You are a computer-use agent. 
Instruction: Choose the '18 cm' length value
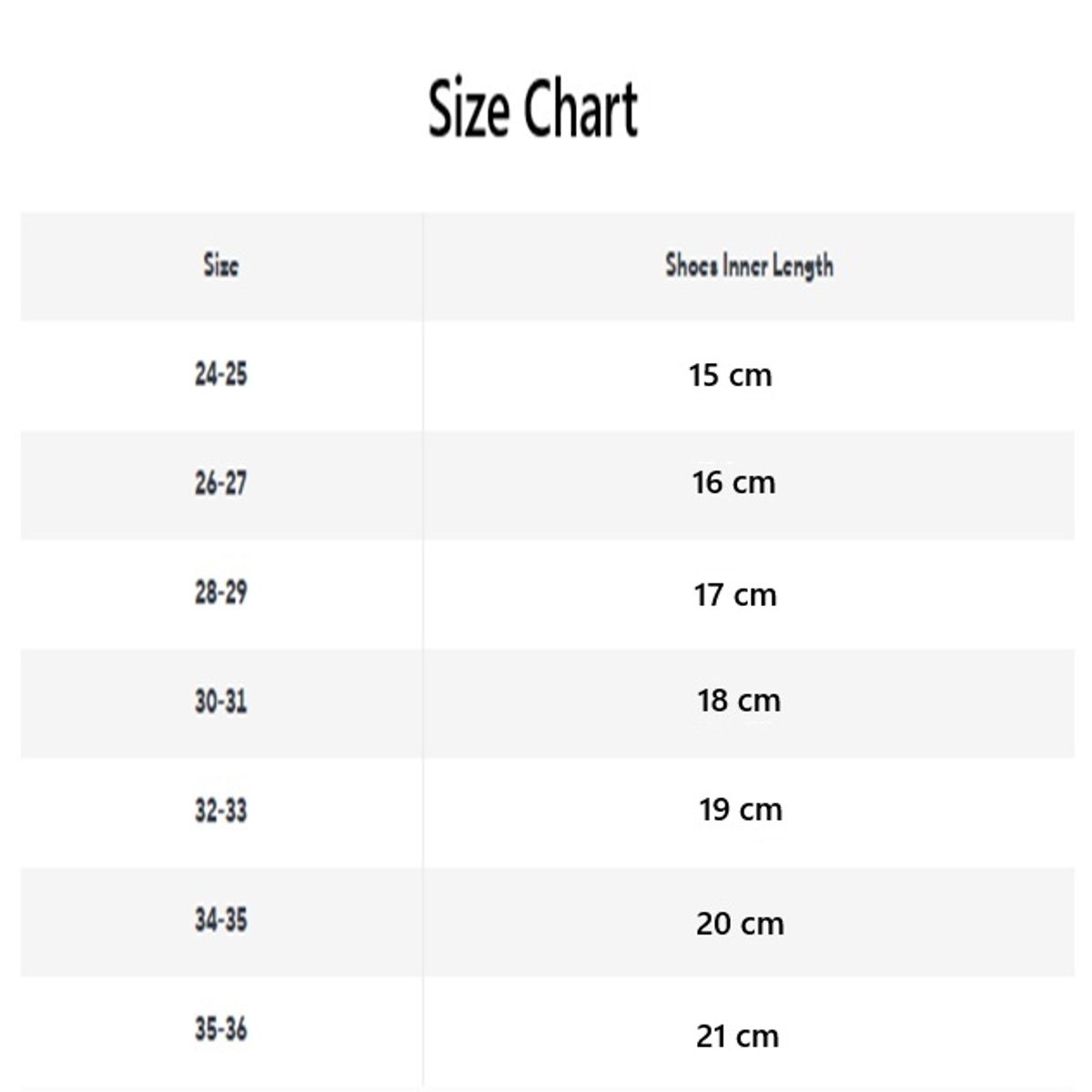click(739, 701)
